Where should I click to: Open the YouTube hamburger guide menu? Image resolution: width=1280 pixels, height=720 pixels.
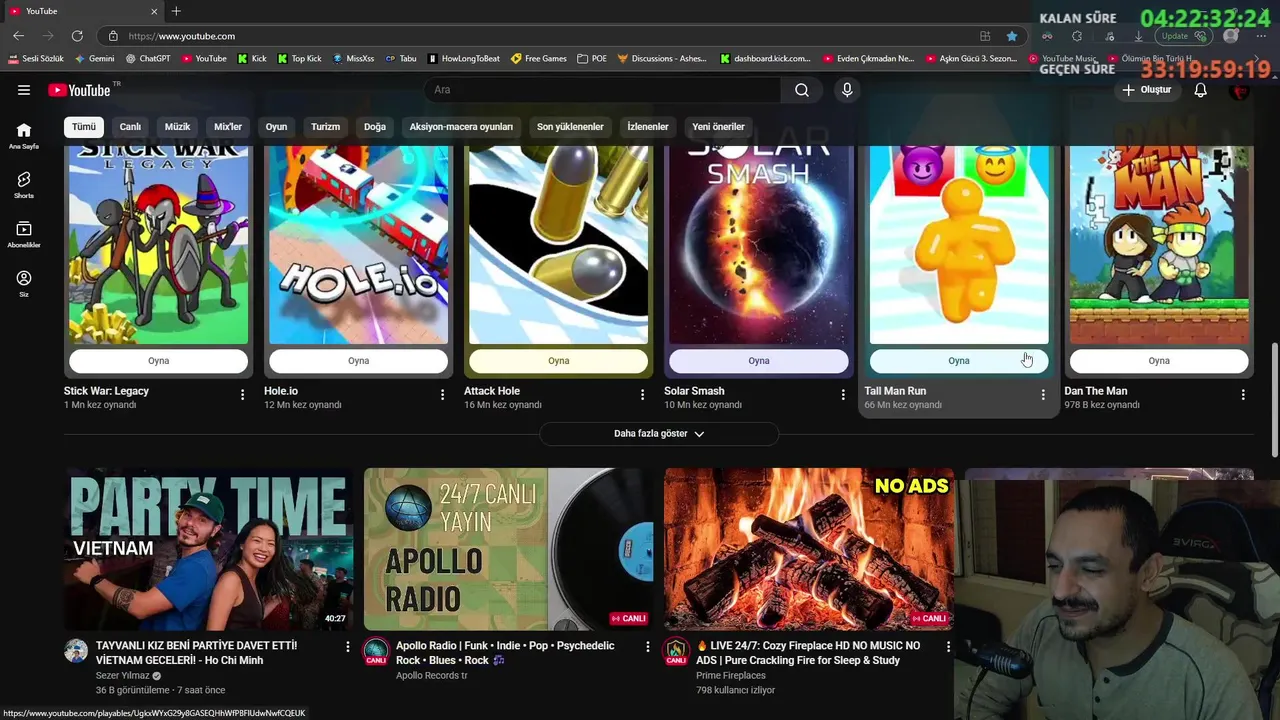[24, 90]
